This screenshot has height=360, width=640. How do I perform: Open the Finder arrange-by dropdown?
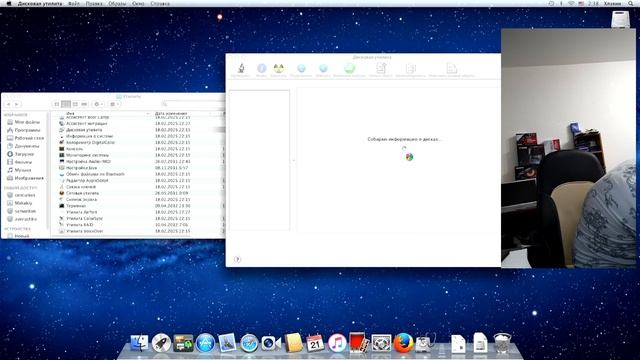coord(114,104)
